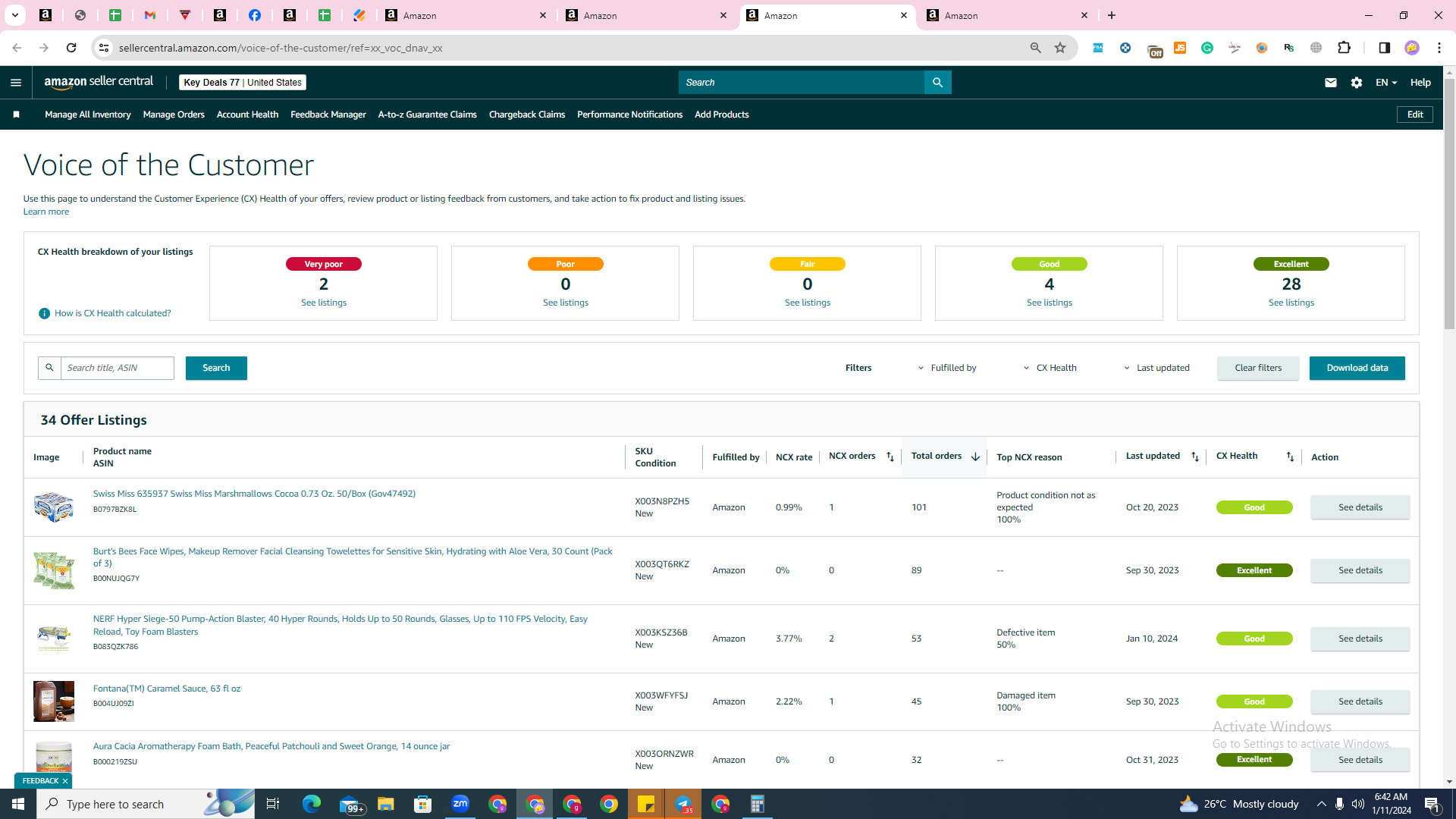The image size is (1456, 819).
Task: Open the settings gear icon
Action: (x=1357, y=83)
